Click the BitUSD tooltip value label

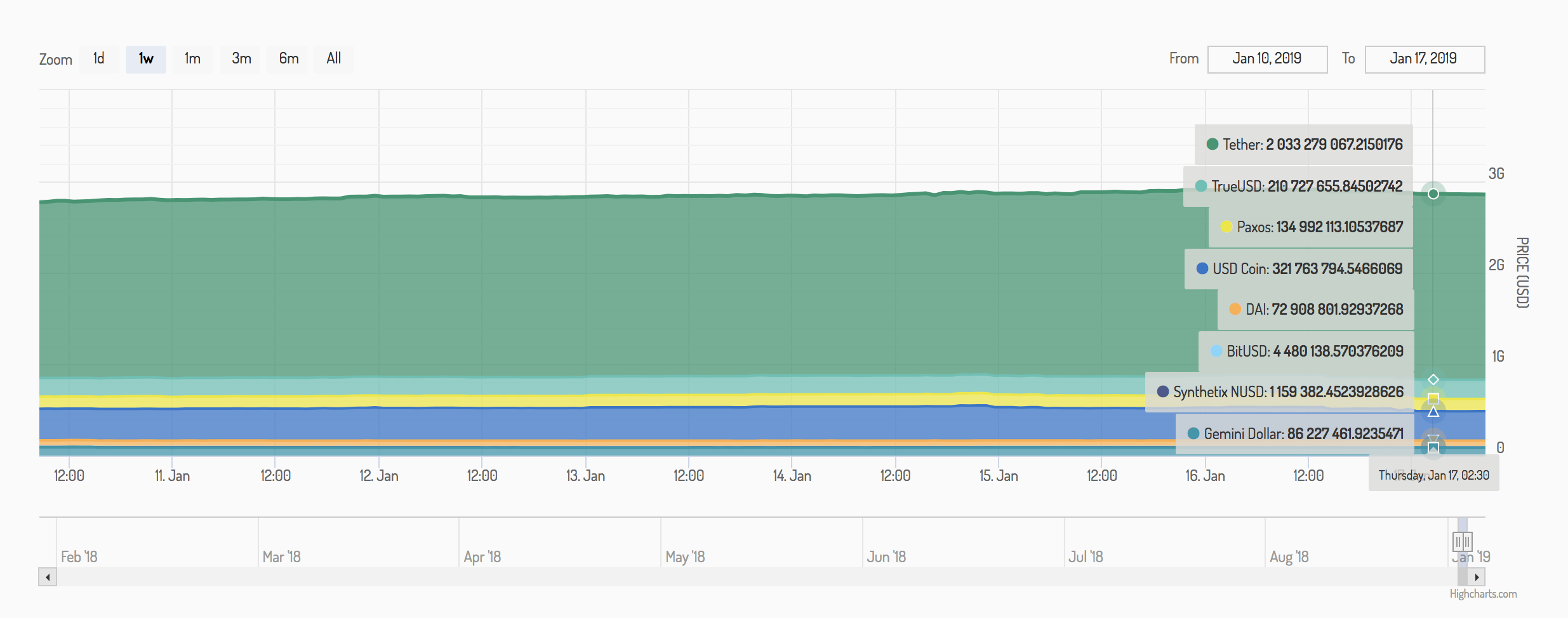click(1306, 352)
